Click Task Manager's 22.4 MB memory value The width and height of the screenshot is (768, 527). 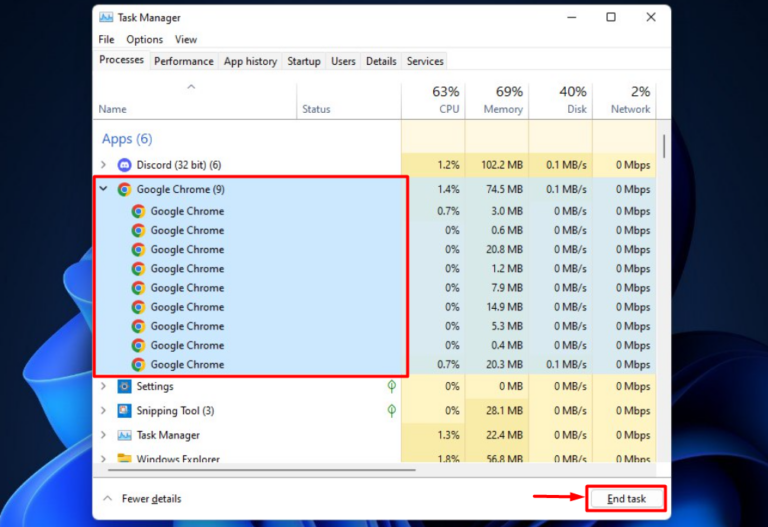coord(504,435)
